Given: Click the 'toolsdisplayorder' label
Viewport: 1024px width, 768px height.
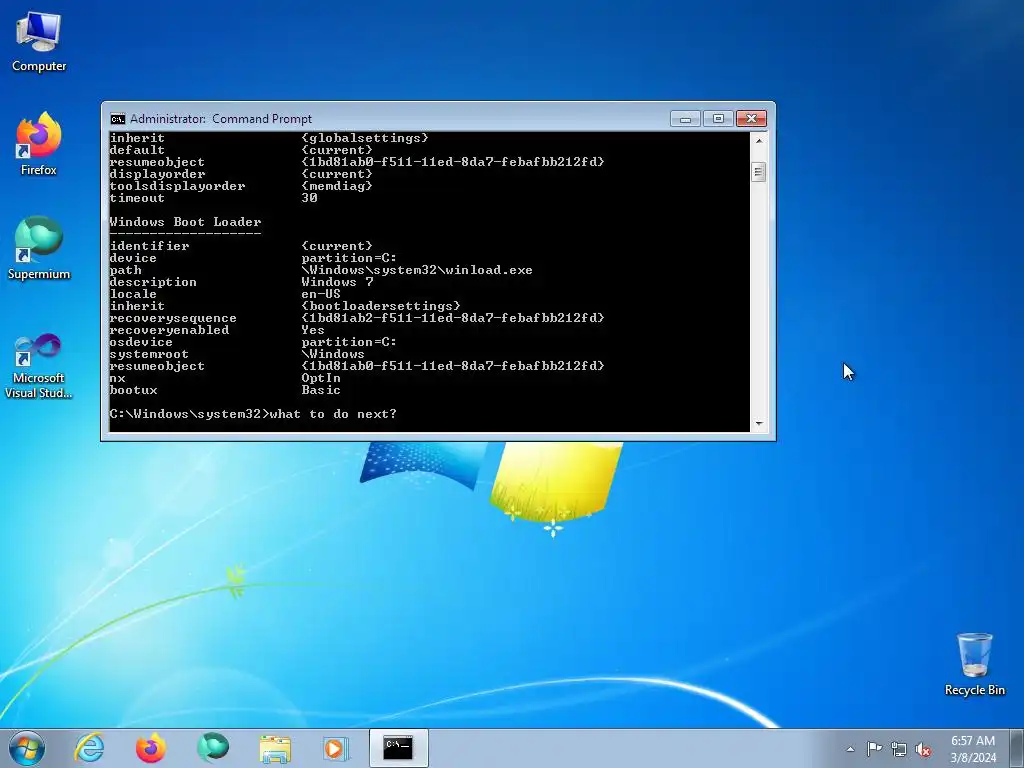Looking at the screenshot, I should (178, 186).
